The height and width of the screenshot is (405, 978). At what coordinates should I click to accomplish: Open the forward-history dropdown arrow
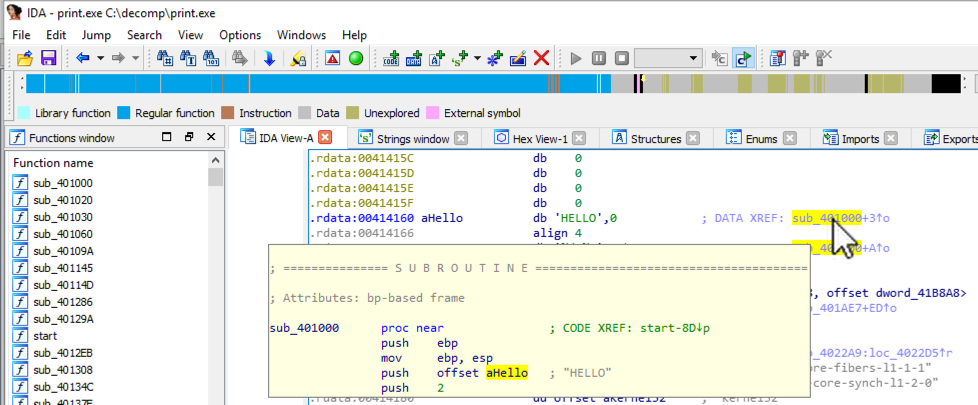coord(135,58)
